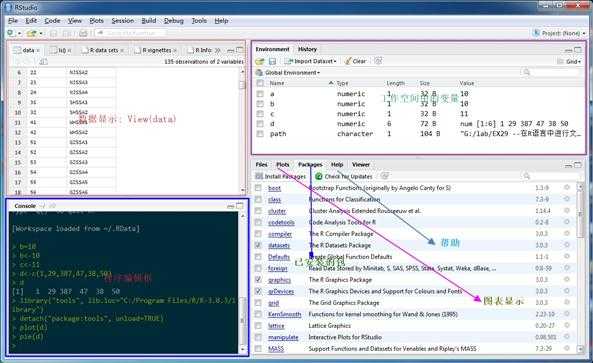Switch to the Viewer tab

361,164
